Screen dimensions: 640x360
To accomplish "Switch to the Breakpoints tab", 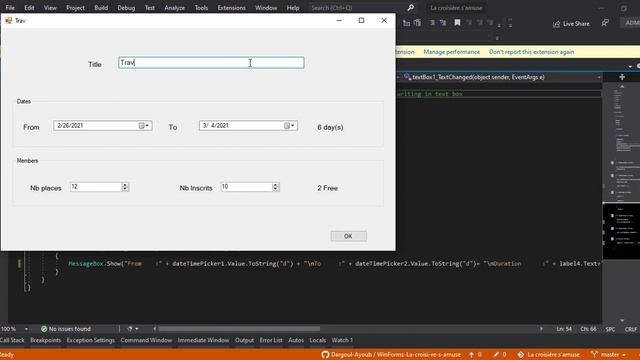I will tap(45, 340).
